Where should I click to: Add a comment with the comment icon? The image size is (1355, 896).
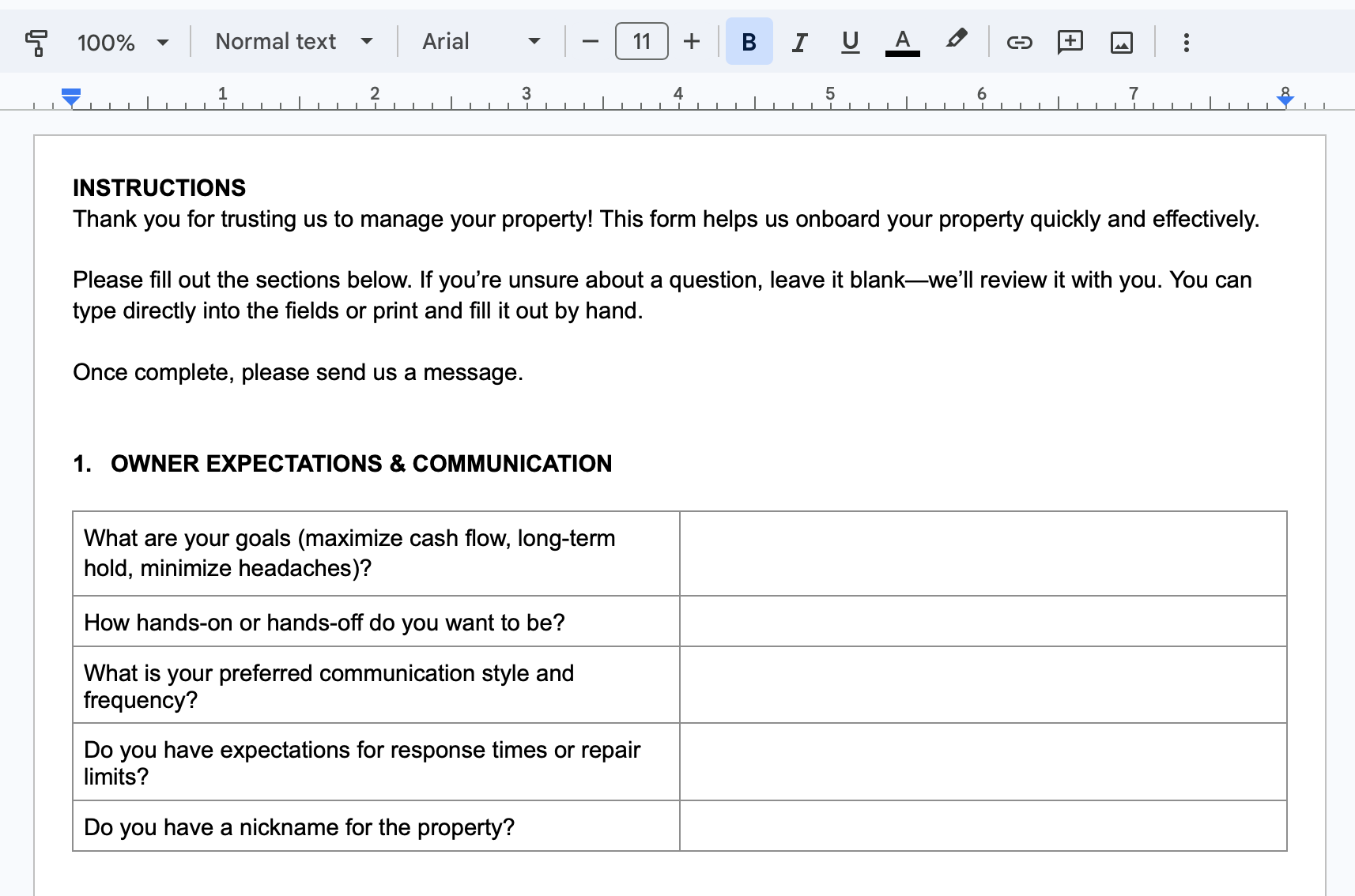point(1070,42)
